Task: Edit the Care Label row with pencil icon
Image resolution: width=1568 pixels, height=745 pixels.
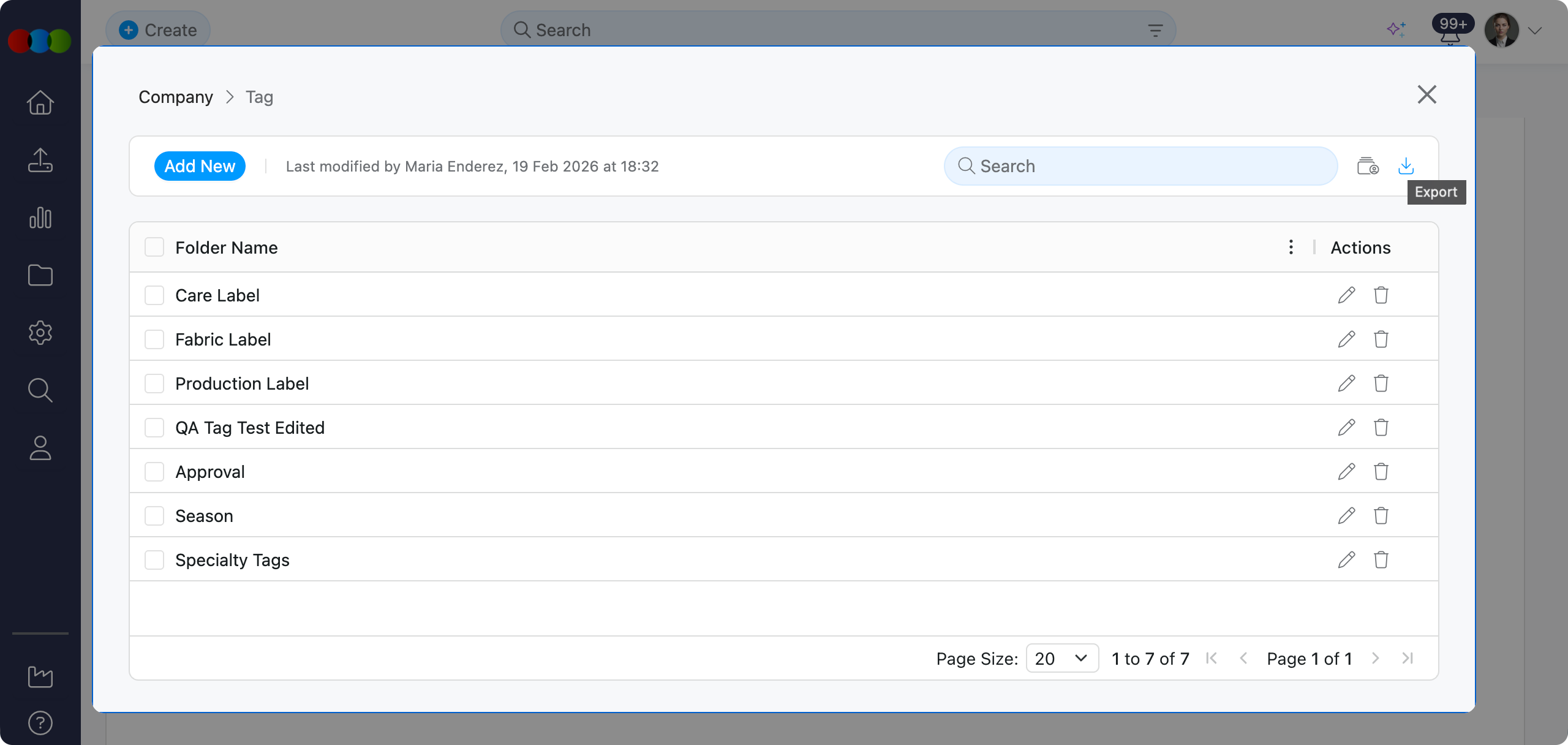Action: (x=1346, y=295)
